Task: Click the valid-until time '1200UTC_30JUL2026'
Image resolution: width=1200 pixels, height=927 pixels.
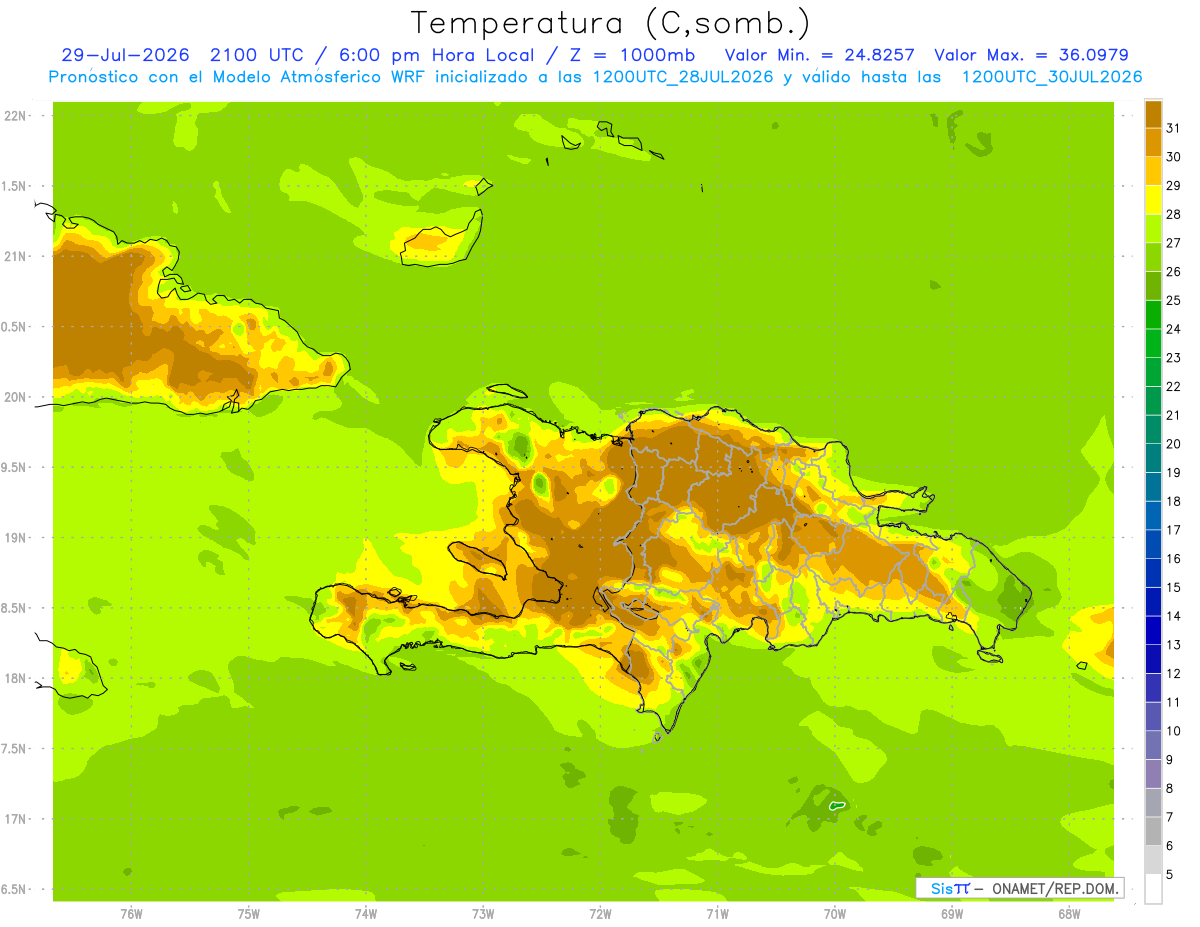Action: pos(1051,77)
